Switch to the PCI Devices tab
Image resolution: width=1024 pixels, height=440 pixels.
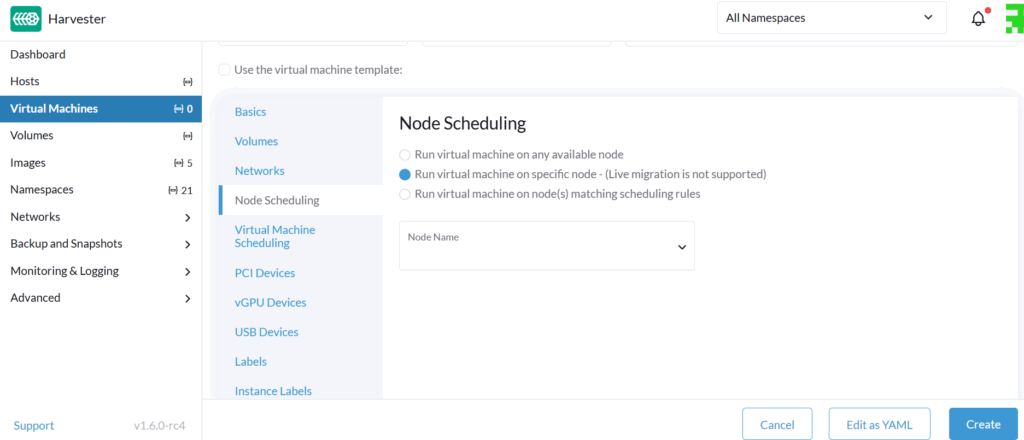(x=264, y=273)
